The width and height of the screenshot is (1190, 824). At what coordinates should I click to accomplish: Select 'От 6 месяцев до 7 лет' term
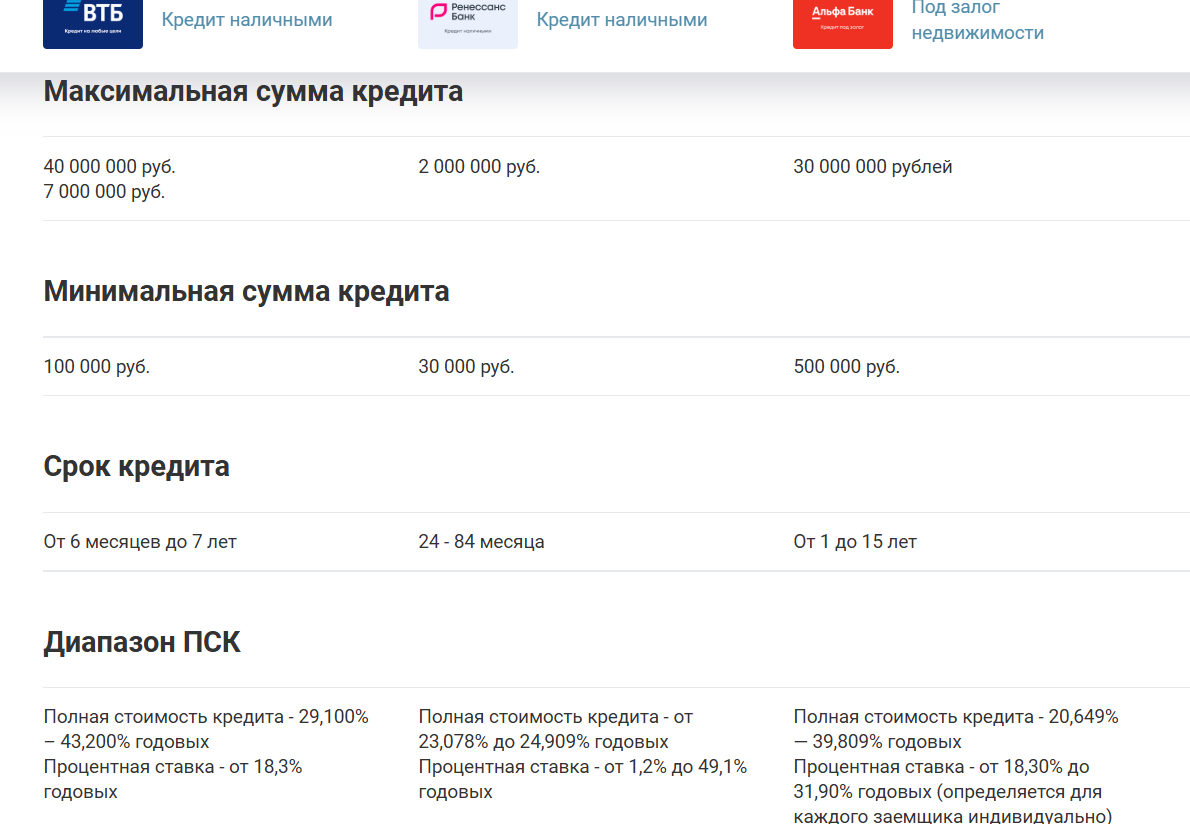coord(140,542)
